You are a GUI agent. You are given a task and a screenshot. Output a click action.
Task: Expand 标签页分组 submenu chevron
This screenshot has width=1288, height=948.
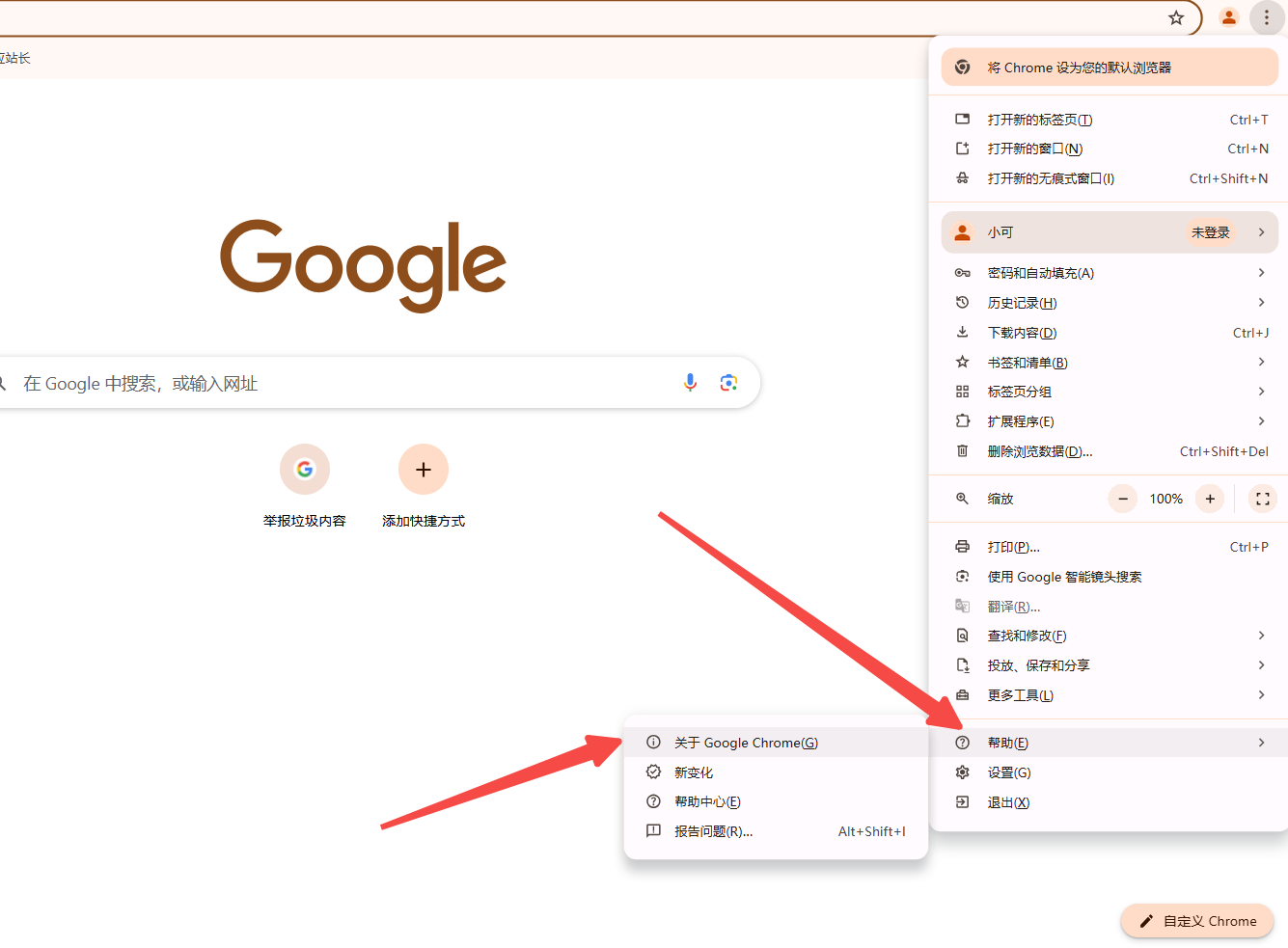click(x=1261, y=392)
